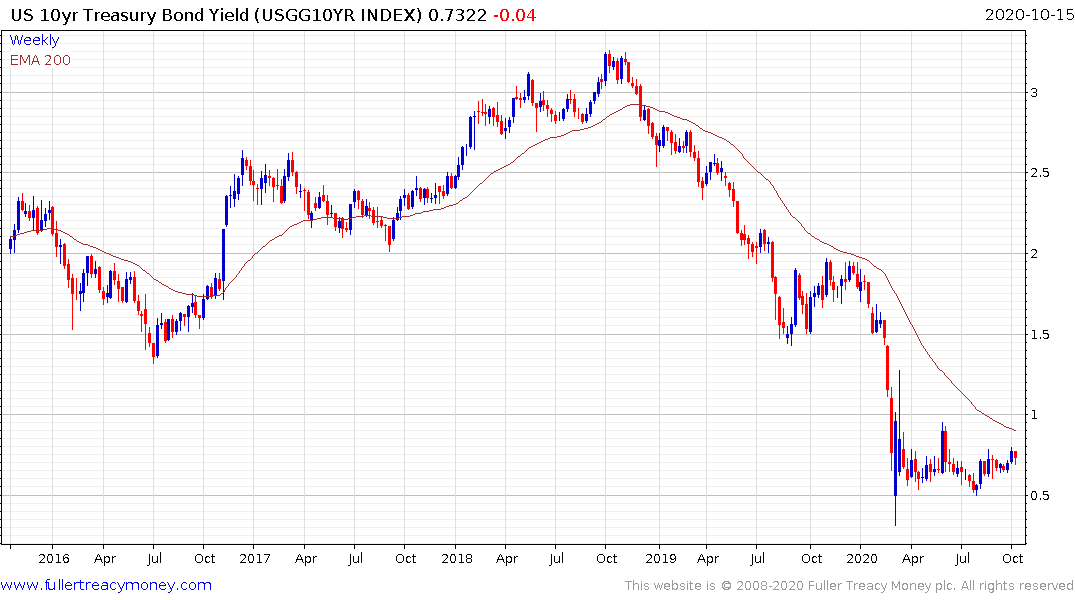Click the date '2020-10-15' at top right

pos(1029,15)
